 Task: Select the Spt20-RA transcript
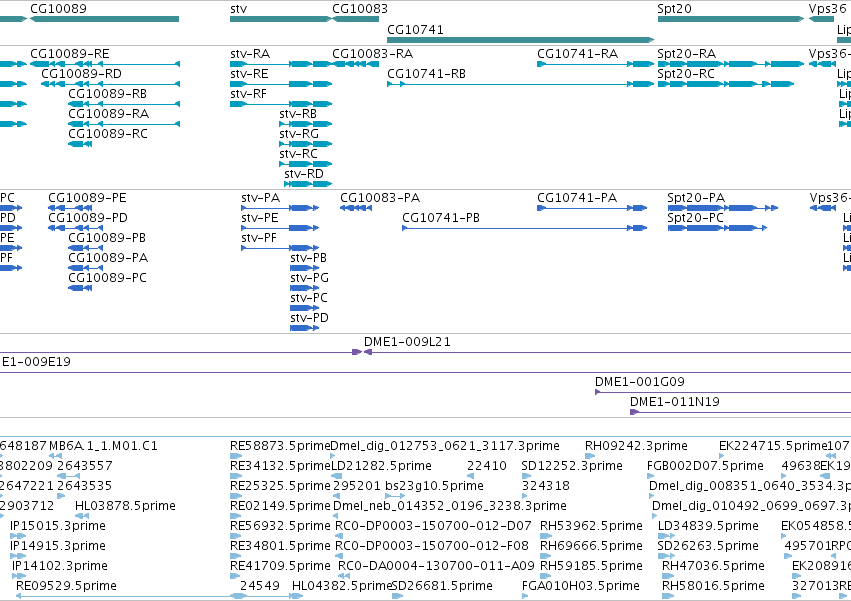click(686, 54)
